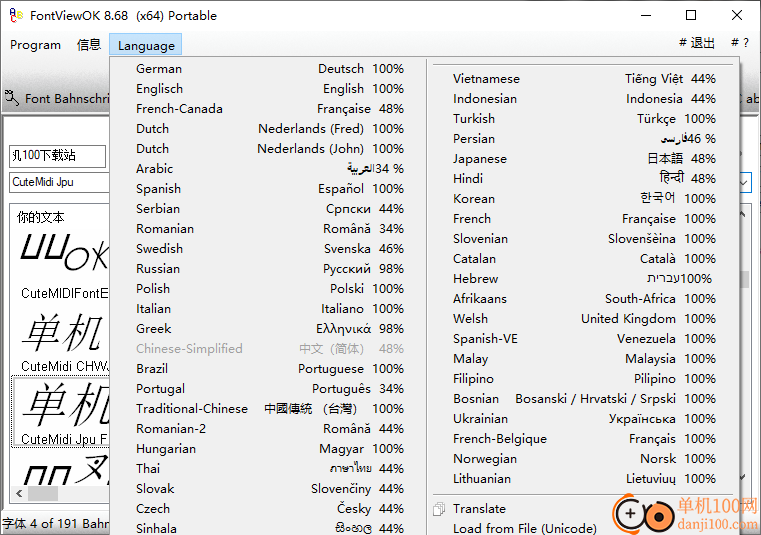Choose Hindi language entry

pyautogui.click(x=584, y=179)
